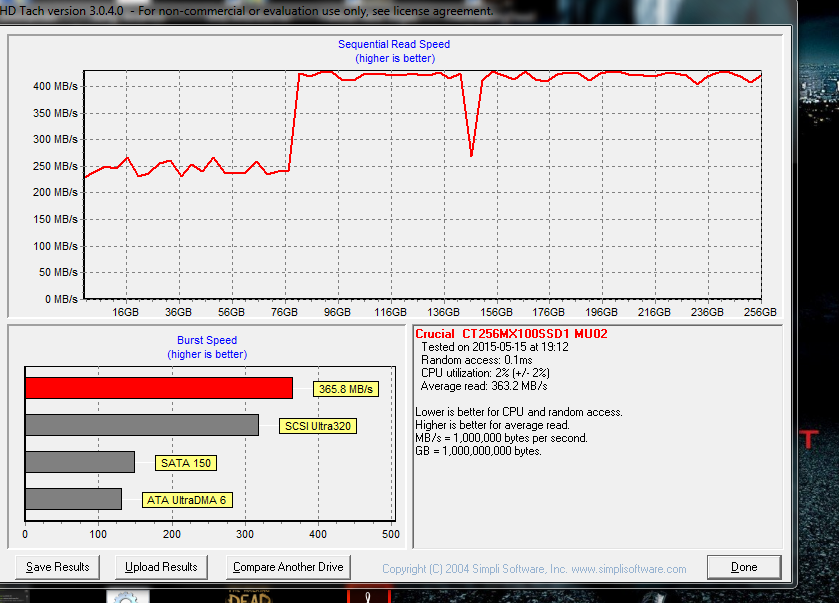Click the Crucial CT256MX100SSD1 MU02 drive name
Screen dimensions: 839x603
coord(512,334)
